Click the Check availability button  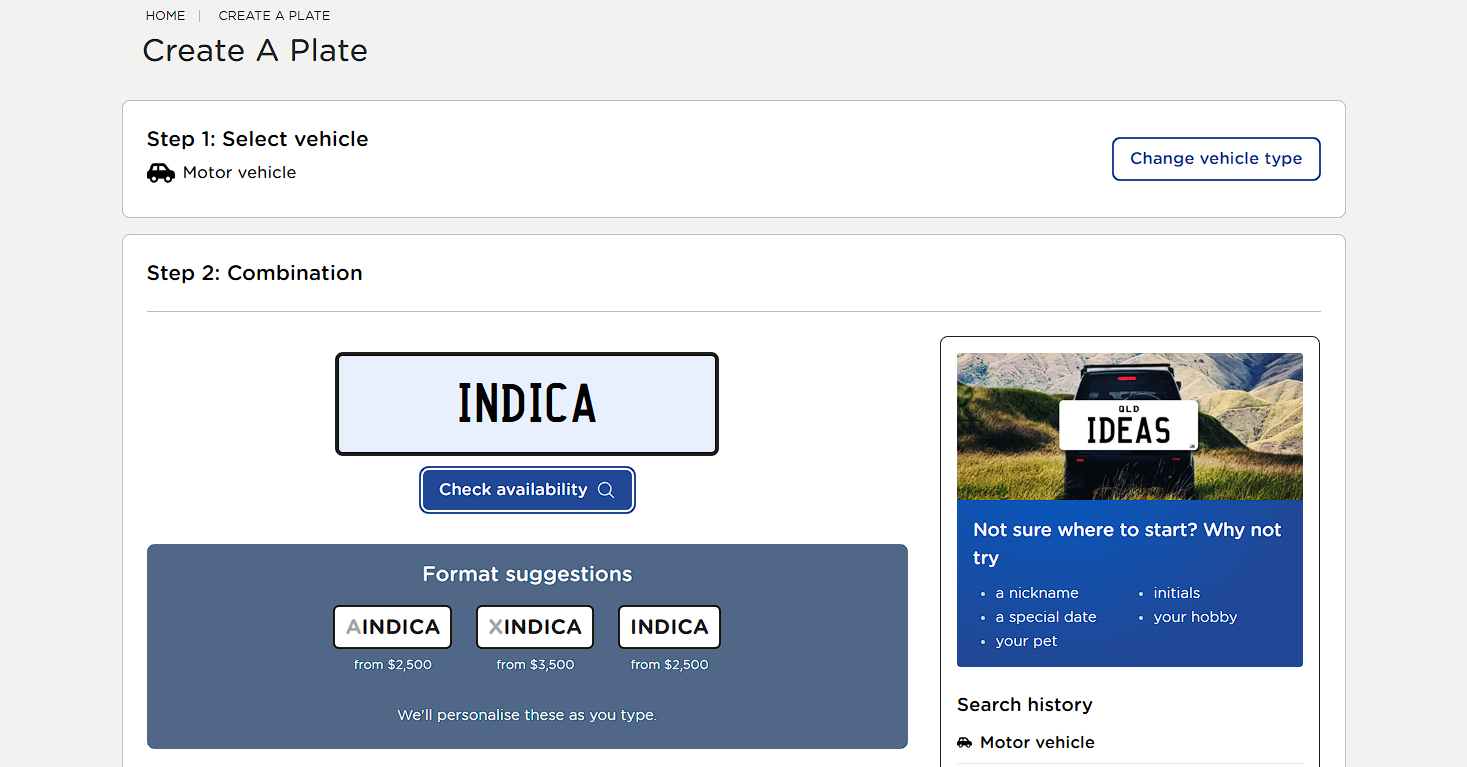[x=527, y=490]
